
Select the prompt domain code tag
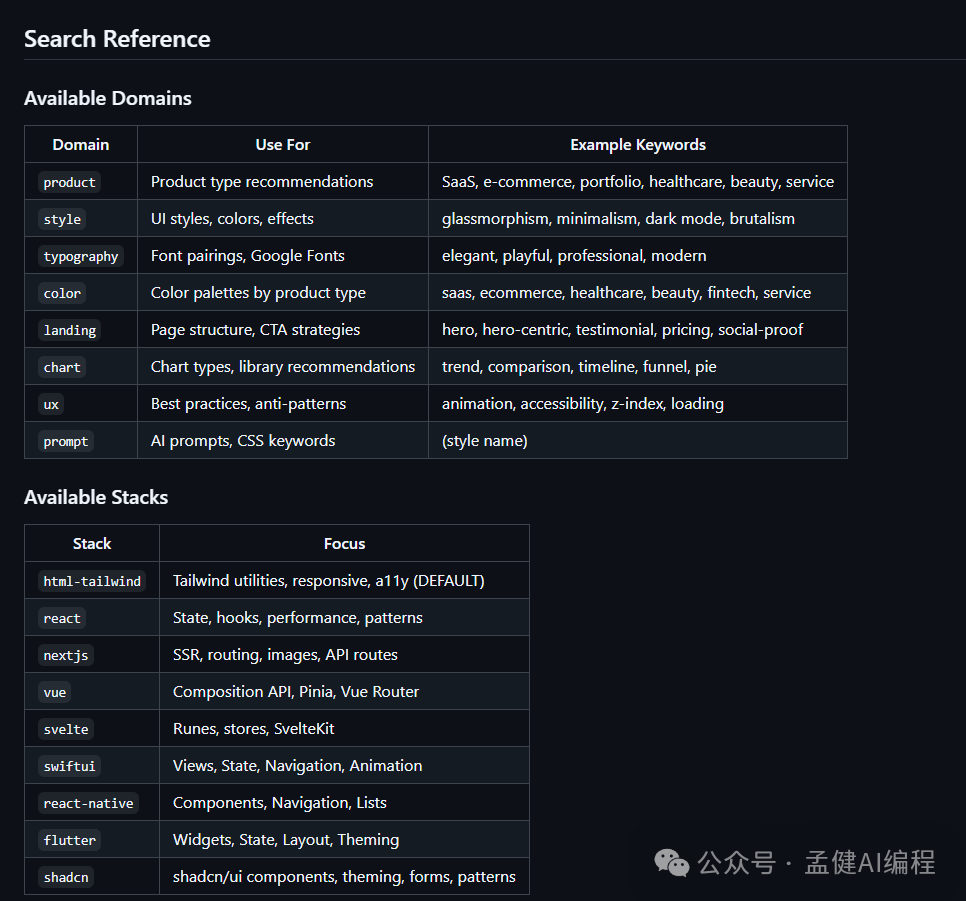point(66,441)
